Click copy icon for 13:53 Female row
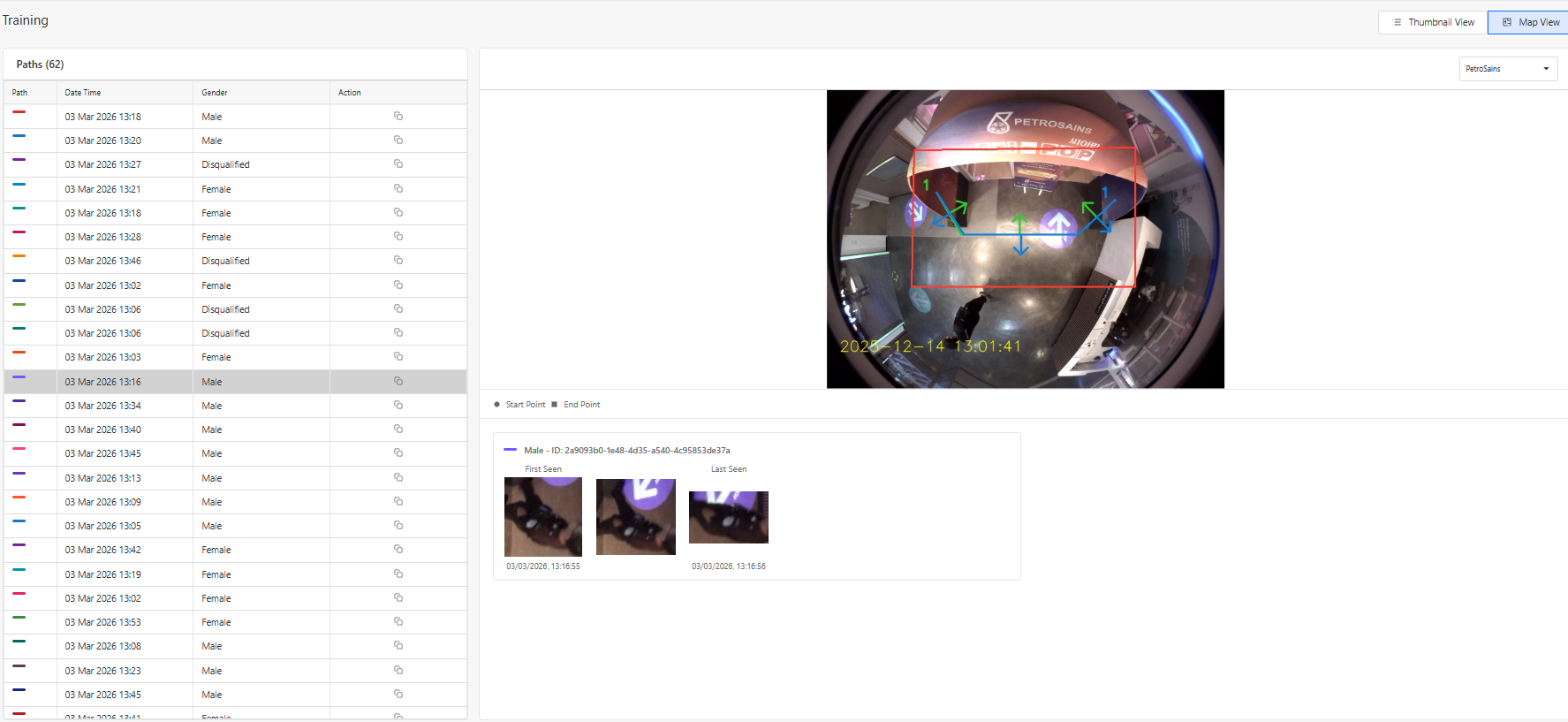This screenshot has width=1568, height=722. (398, 622)
